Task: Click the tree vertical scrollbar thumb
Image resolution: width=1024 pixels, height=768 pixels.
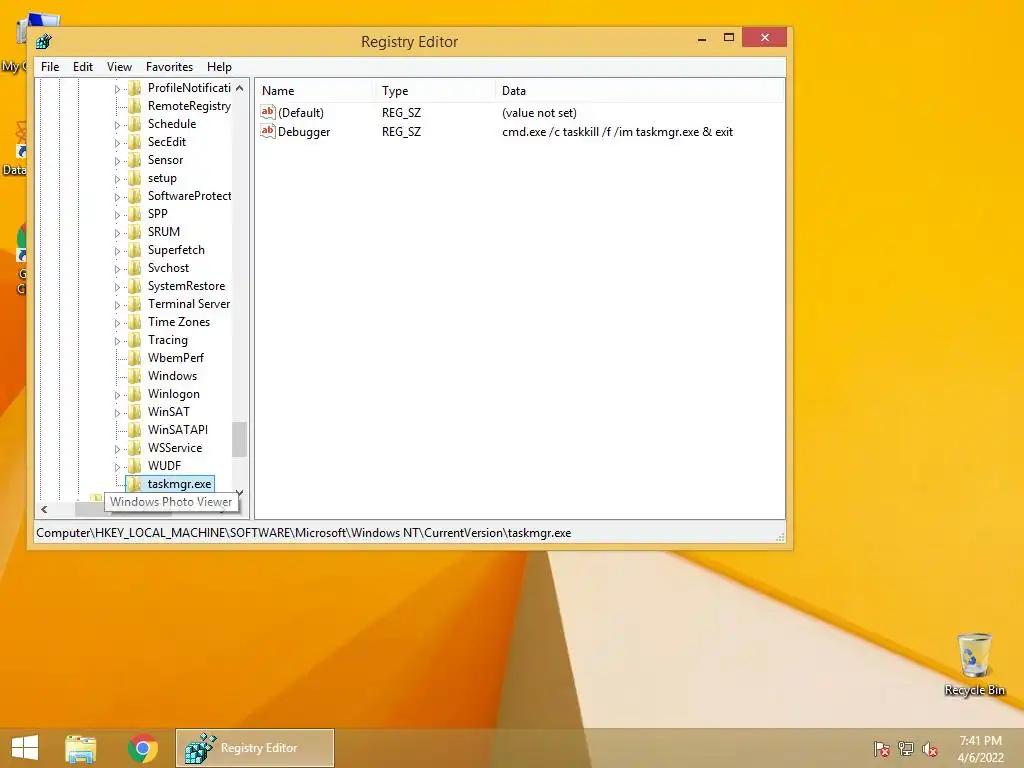Action: coord(239,439)
